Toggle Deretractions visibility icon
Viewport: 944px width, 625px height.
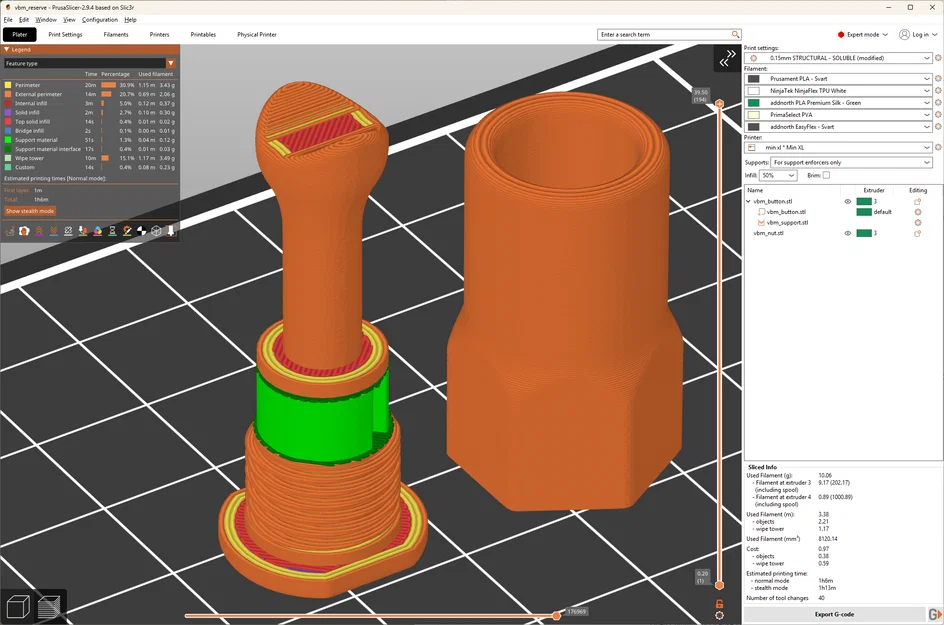click(x=54, y=231)
